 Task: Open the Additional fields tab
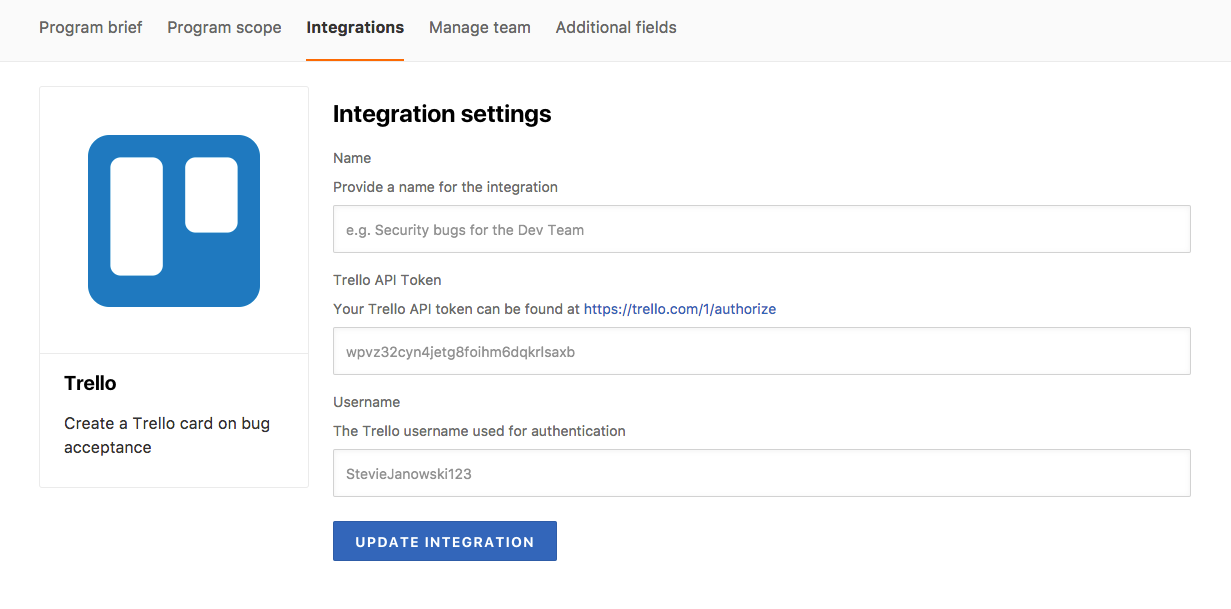tap(616, 28)
